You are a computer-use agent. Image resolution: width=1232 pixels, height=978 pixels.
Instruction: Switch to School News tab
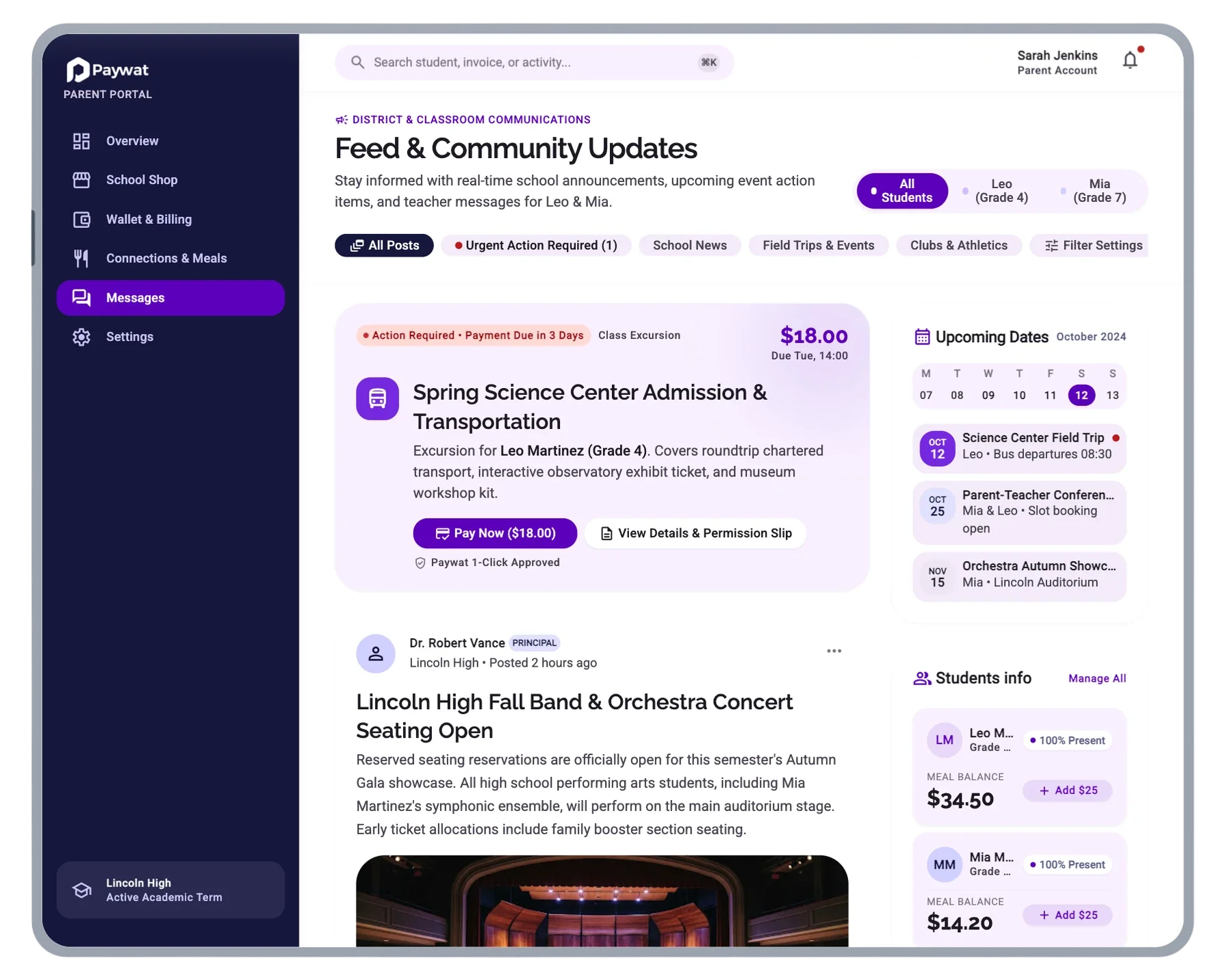pyautogui.click(x=689, y=246)
